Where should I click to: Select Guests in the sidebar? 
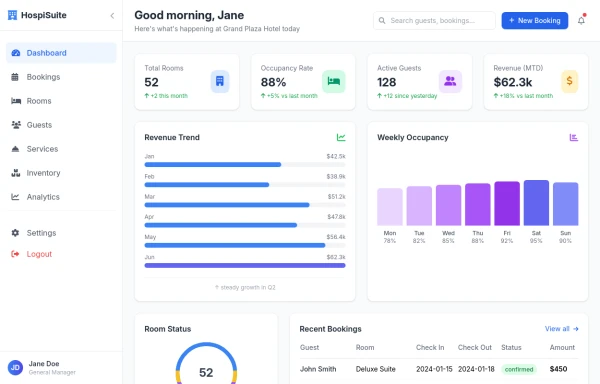(x=61, y=125)
